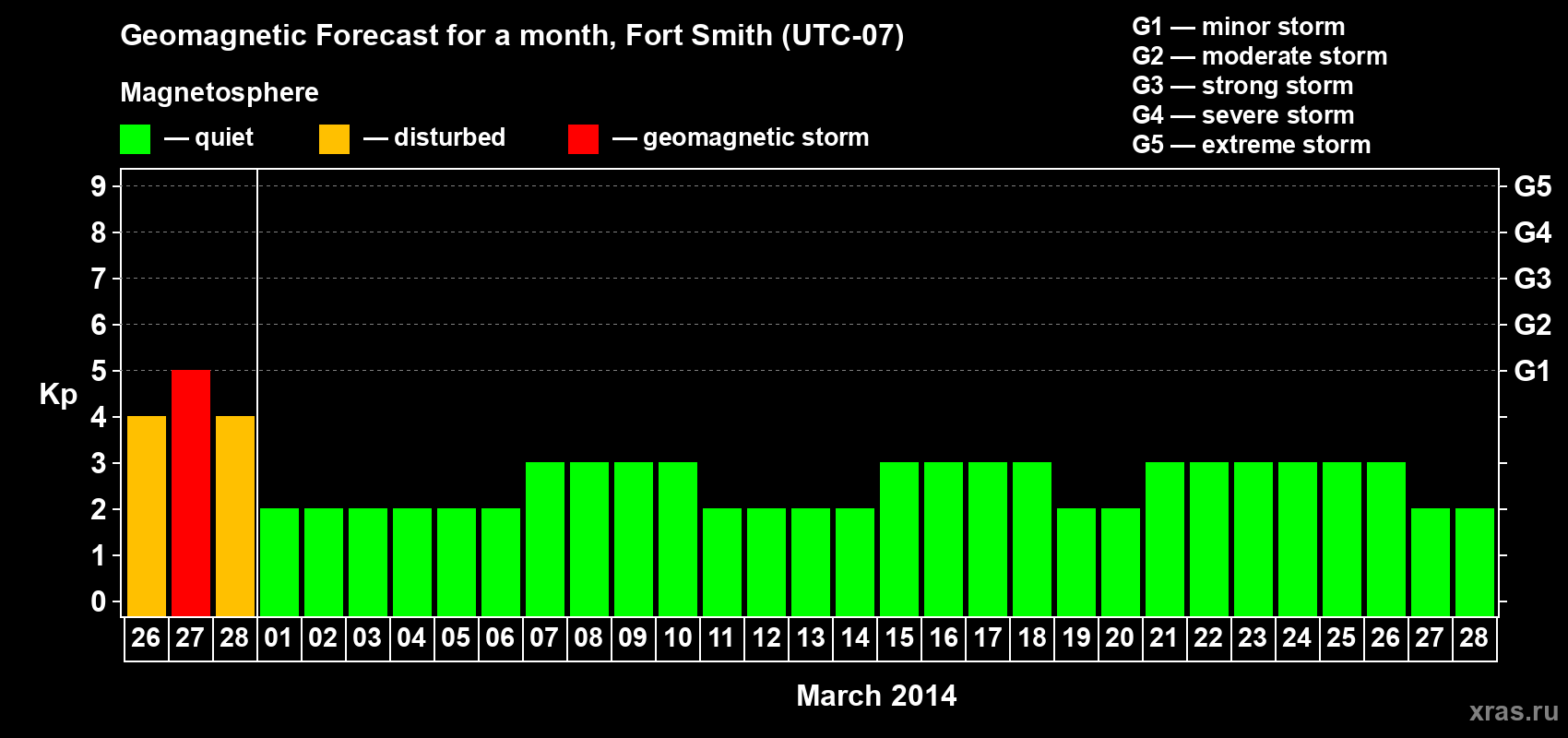Click the green bar for March 03
This screenshot has height=738, width=1568.
click(368, 563)
